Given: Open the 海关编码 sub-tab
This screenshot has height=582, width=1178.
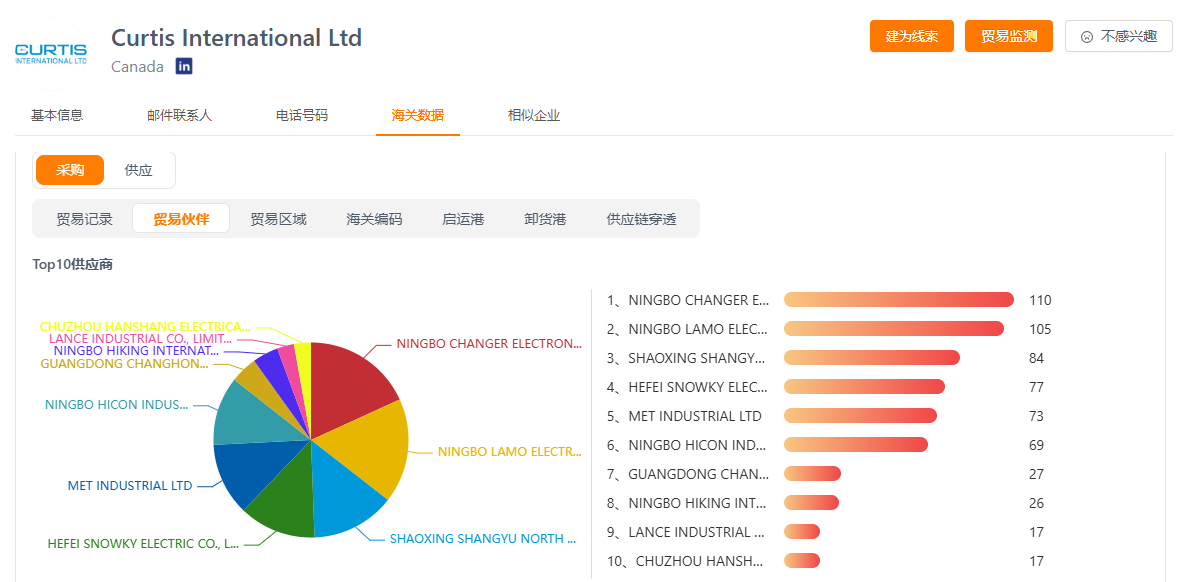Looking at the screenshot, I should 374,219.
